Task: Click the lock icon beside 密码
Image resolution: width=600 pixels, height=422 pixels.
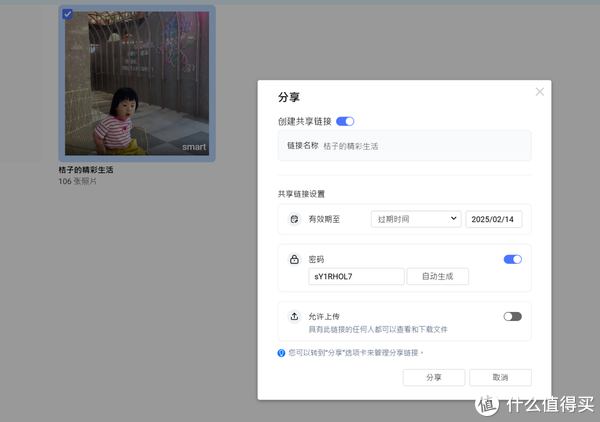Action: [x=295, y=259]
